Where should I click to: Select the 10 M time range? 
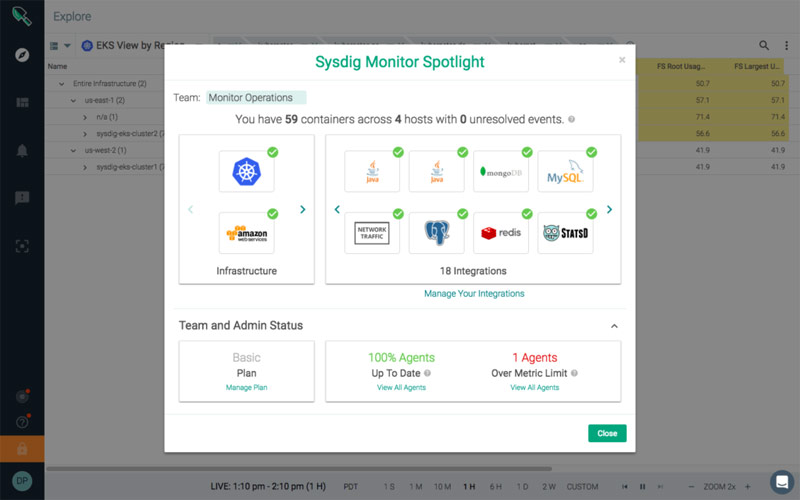point(442,487)
